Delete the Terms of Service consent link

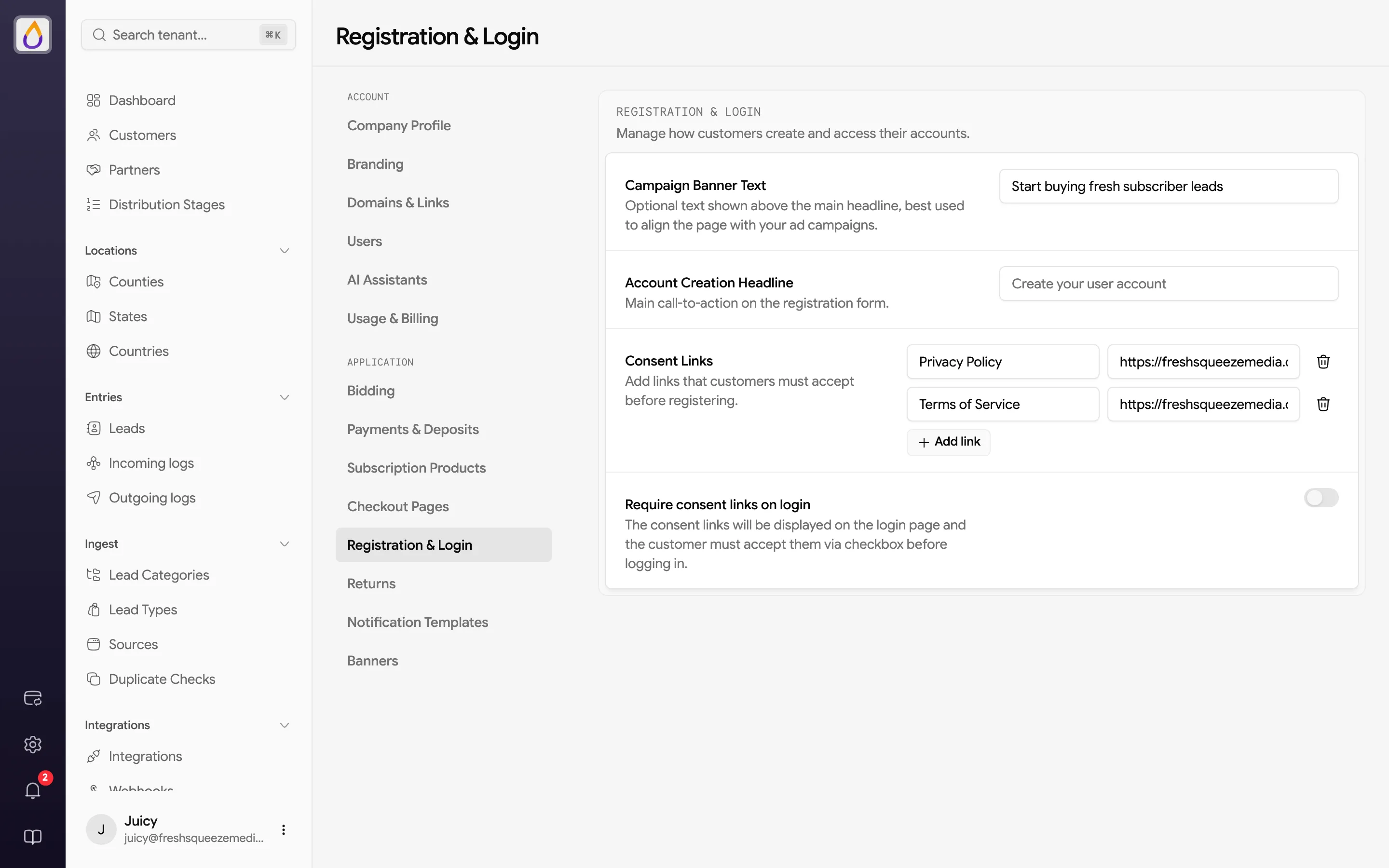pyautogui.click(x=1323, y=404)
